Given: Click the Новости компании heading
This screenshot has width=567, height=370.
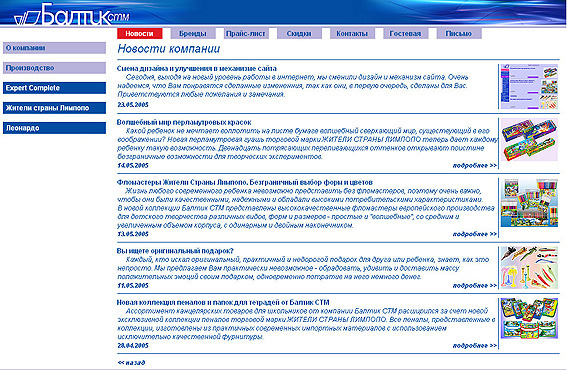Looking at the screenshot, I should pos(169,49).
